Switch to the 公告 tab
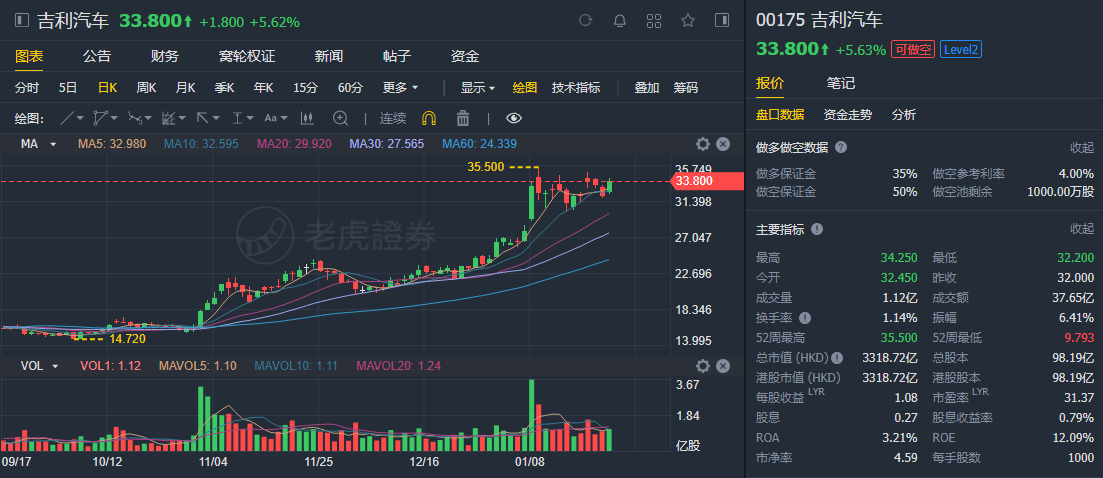Viewport: 1103px width, 478px height. [x=97, y=56]
